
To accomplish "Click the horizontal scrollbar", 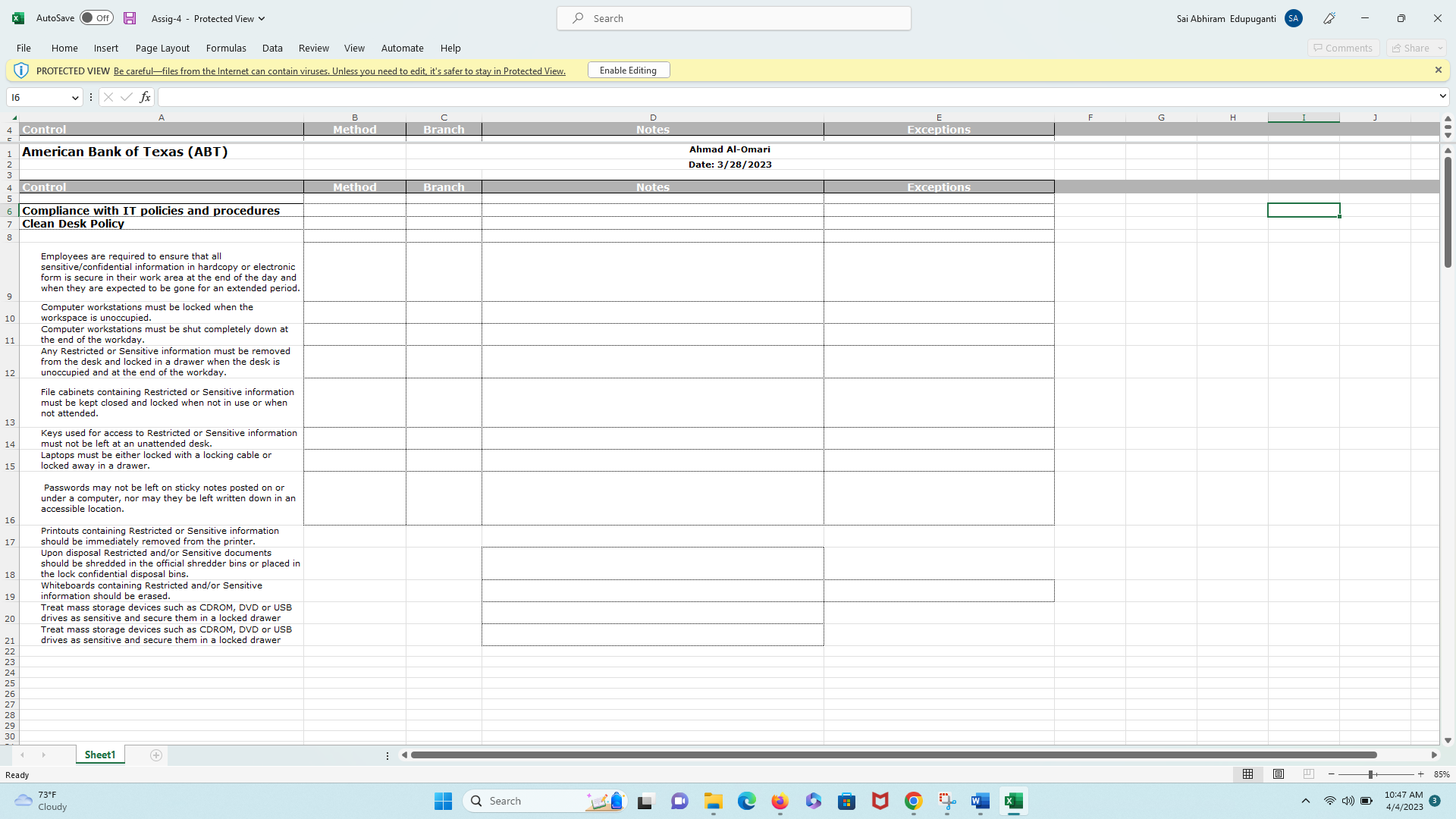I will [x=893, y=755].
